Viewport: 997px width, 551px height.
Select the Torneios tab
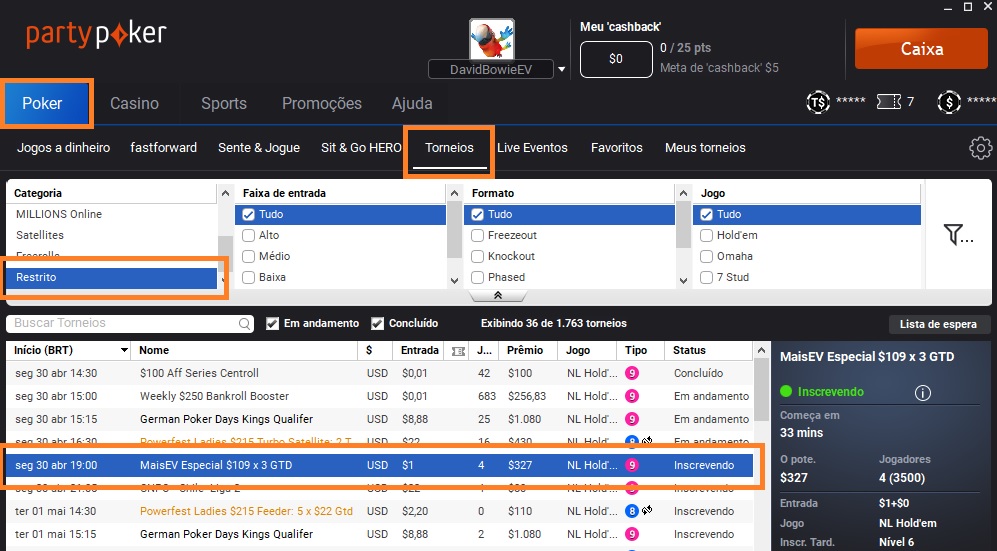[x=449, y=147]
